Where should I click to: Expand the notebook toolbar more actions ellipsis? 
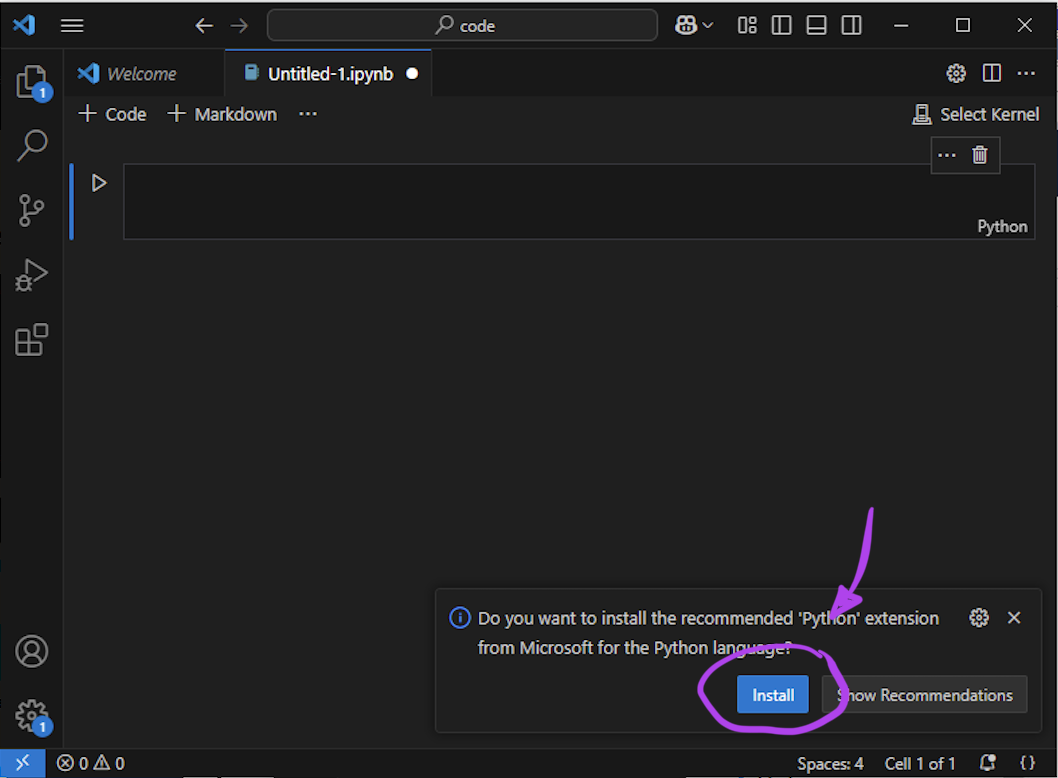coord(308,114)
